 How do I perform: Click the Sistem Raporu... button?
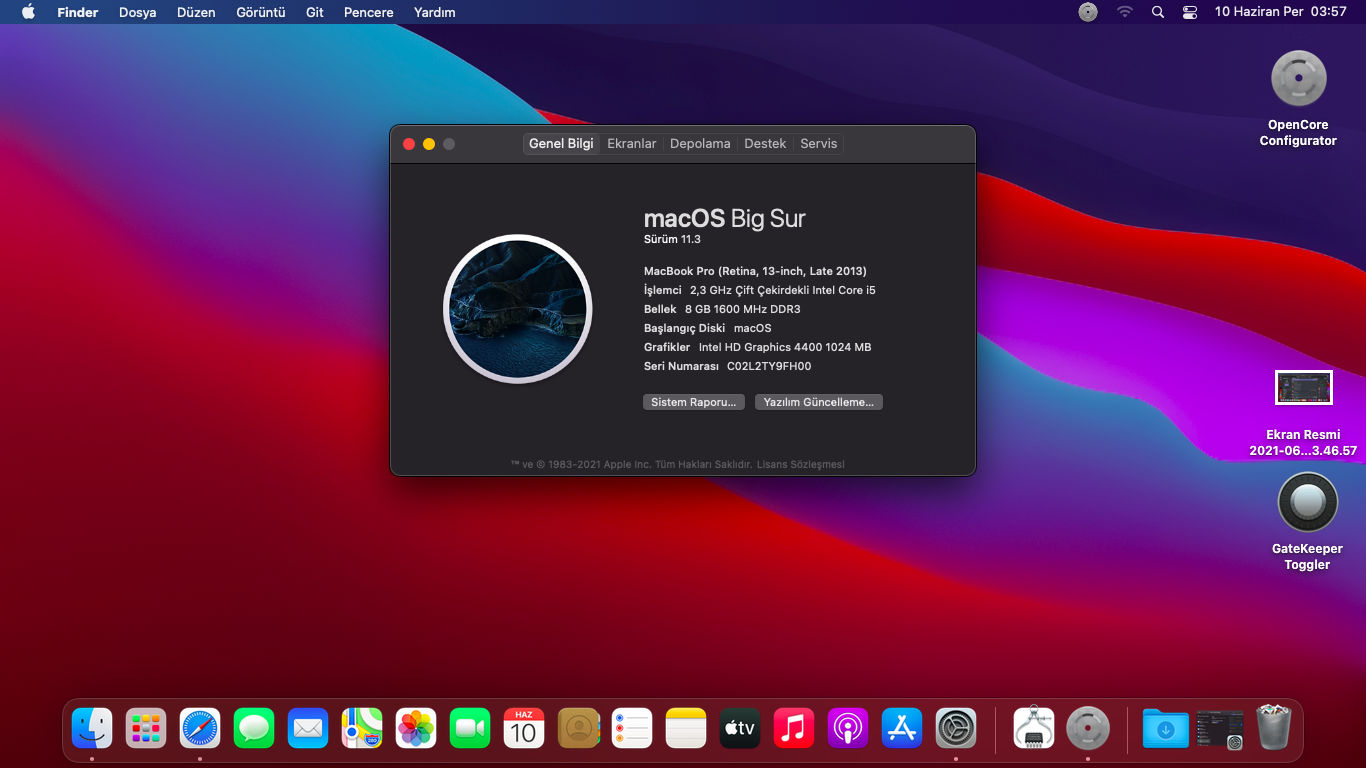[x=695, y=402]
